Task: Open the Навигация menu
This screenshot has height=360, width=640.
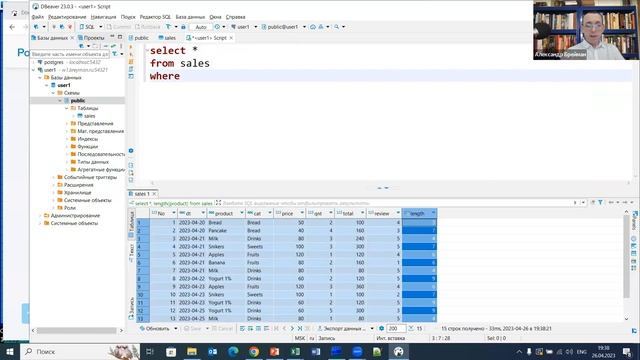Action: (103, 17)
